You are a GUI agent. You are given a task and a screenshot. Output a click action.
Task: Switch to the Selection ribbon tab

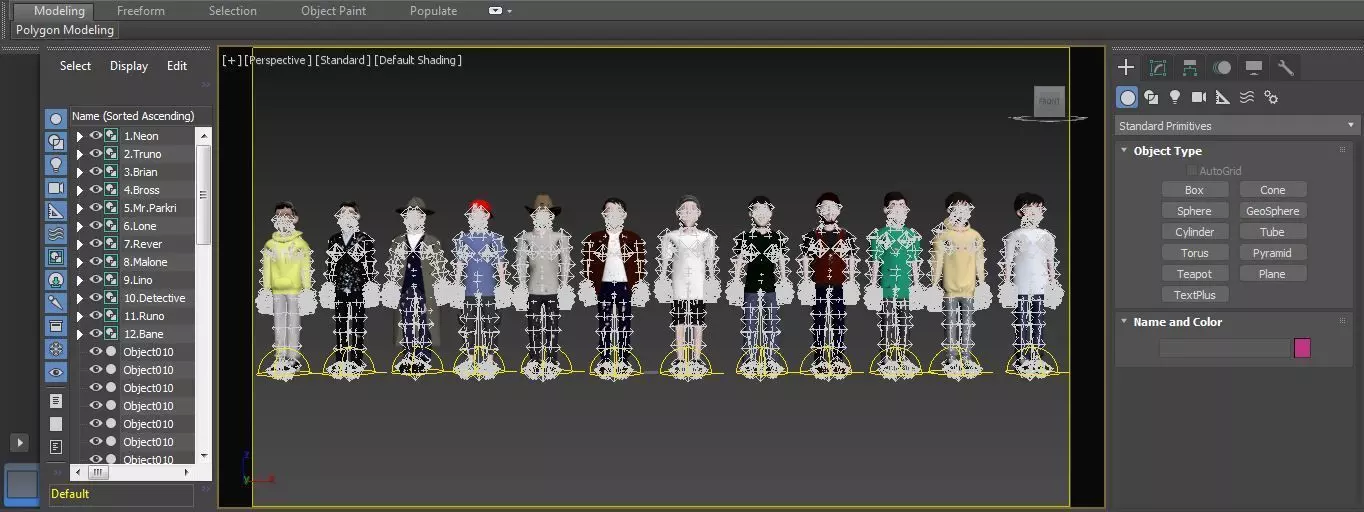[233, 11]
